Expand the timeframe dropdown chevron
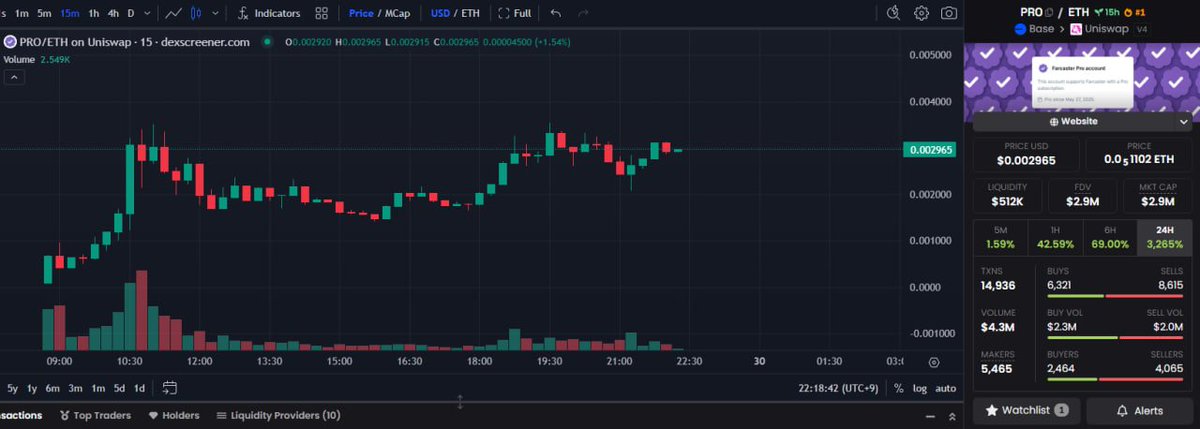Viewport: 1200px width, 429px height. click(x=148, y=13)
